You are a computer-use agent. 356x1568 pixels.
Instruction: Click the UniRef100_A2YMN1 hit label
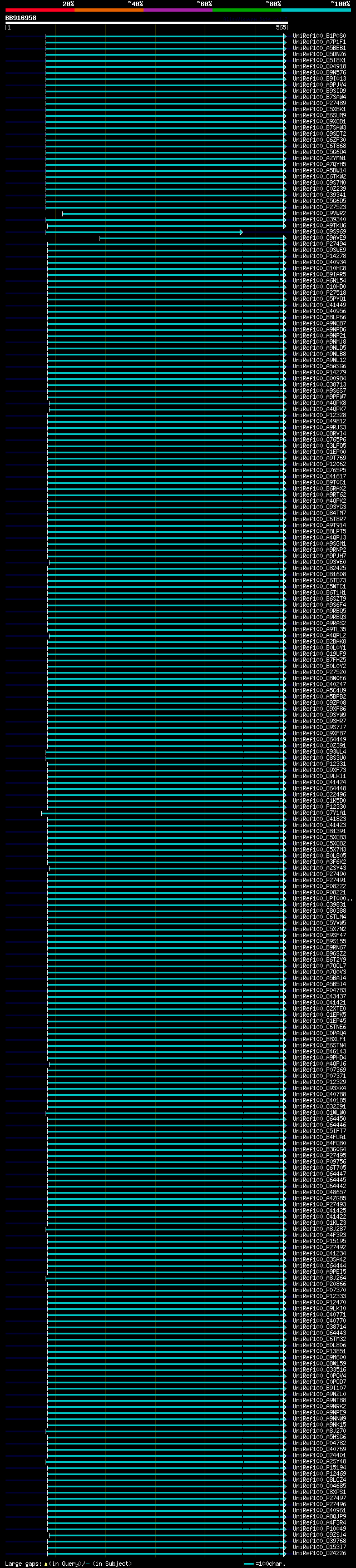point(319,159)
